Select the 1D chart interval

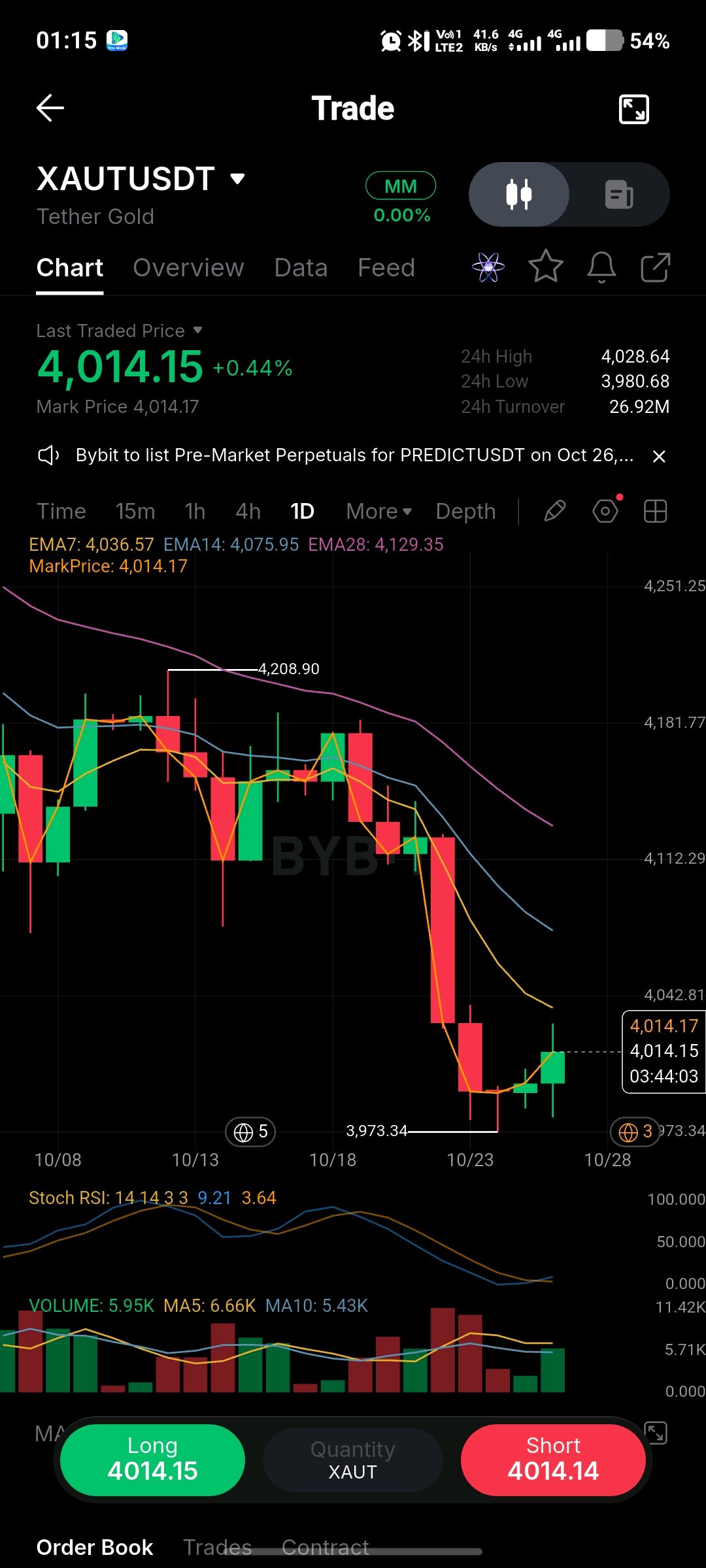coord(302,511)
